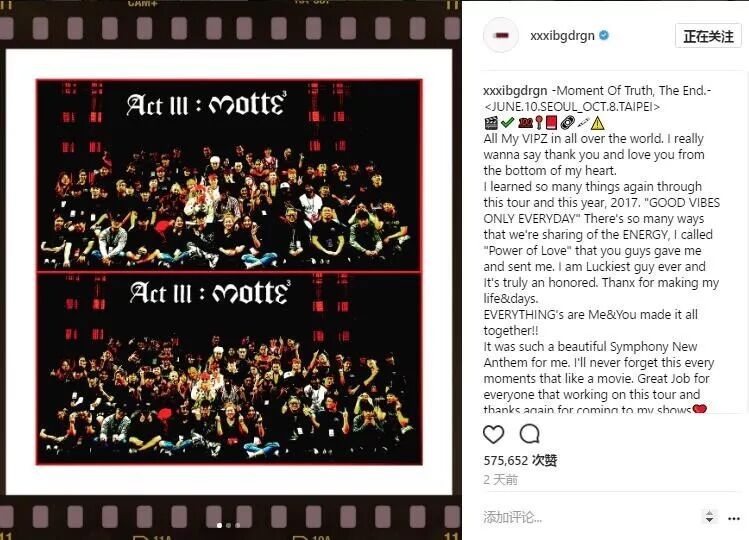This screenshot has width=749, height=540.
Task: Select third carousel dot indicator
Action: 237,525
